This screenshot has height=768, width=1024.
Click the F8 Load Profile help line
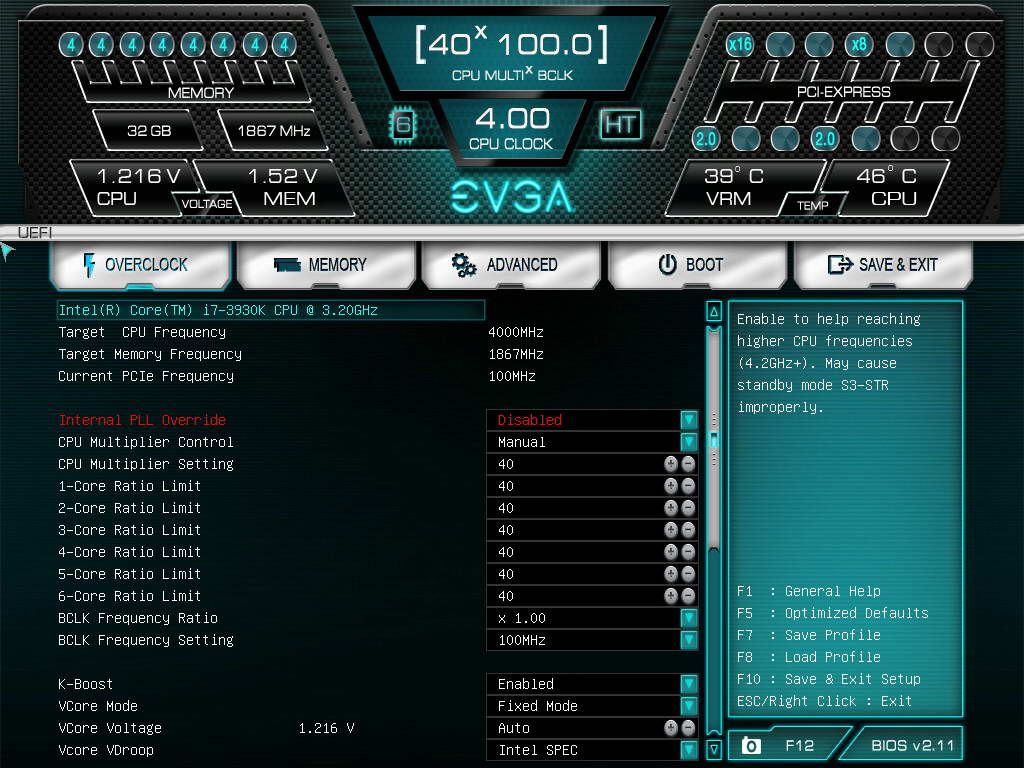(808, 657)
